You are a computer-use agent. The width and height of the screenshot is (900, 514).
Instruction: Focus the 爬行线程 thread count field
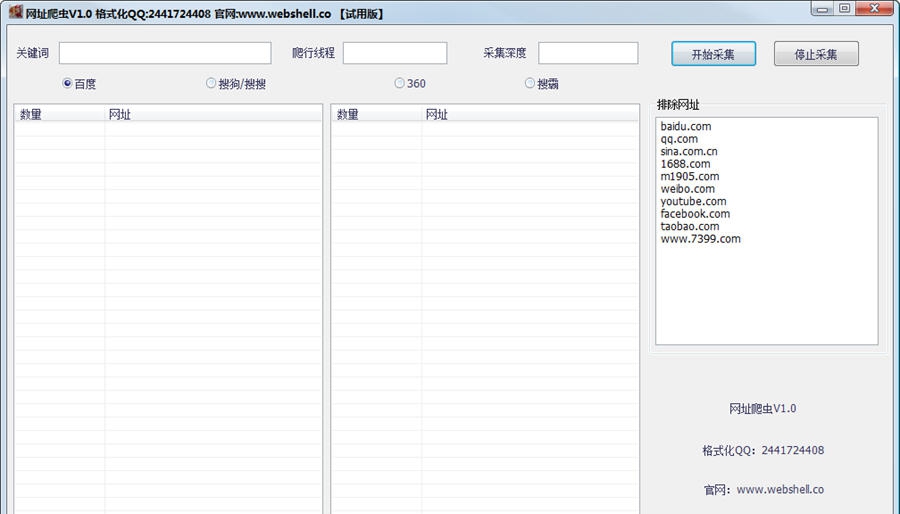coord(395,53)
